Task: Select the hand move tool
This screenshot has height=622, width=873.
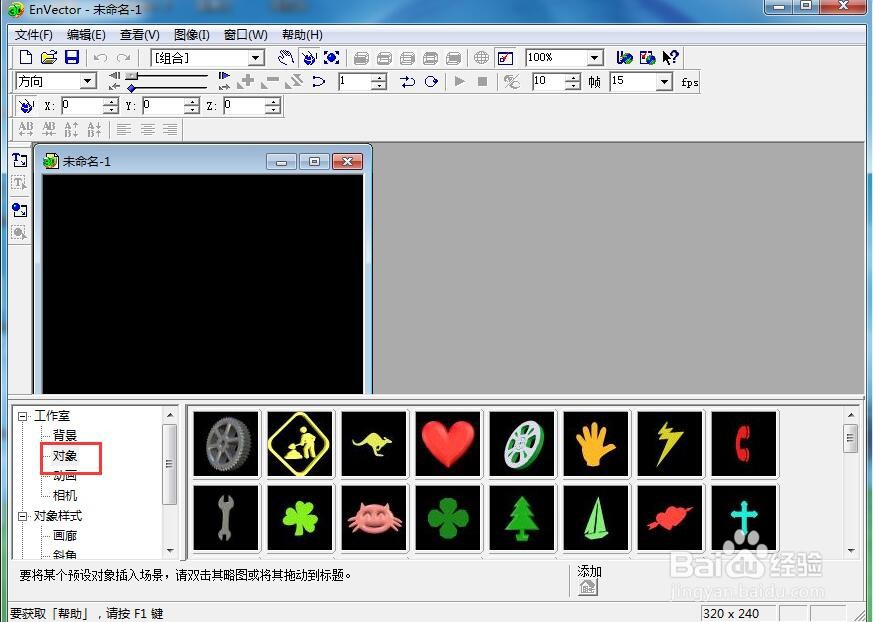Action: coord(286,57)
